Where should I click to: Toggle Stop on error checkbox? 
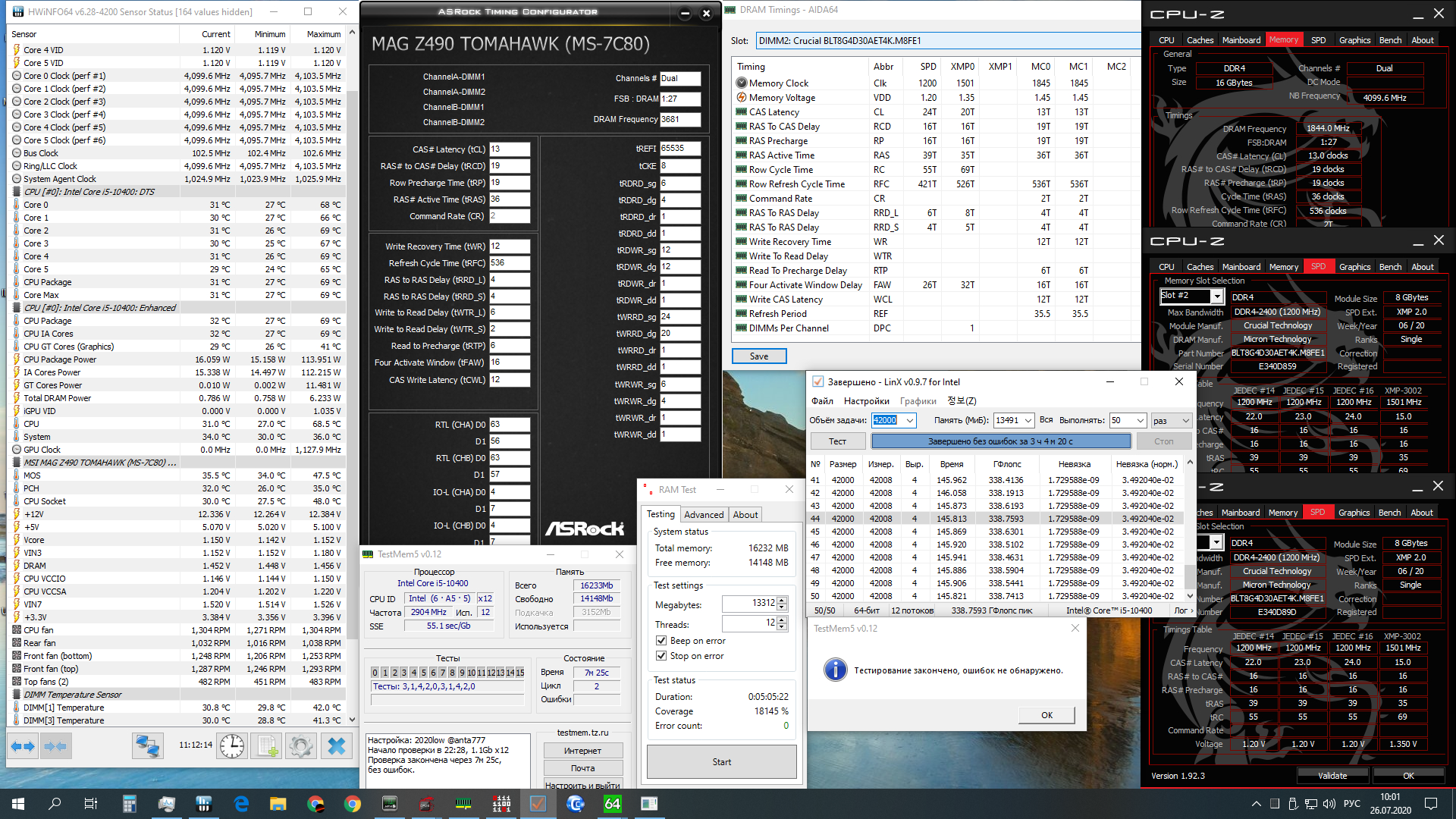tap(661, 656)
